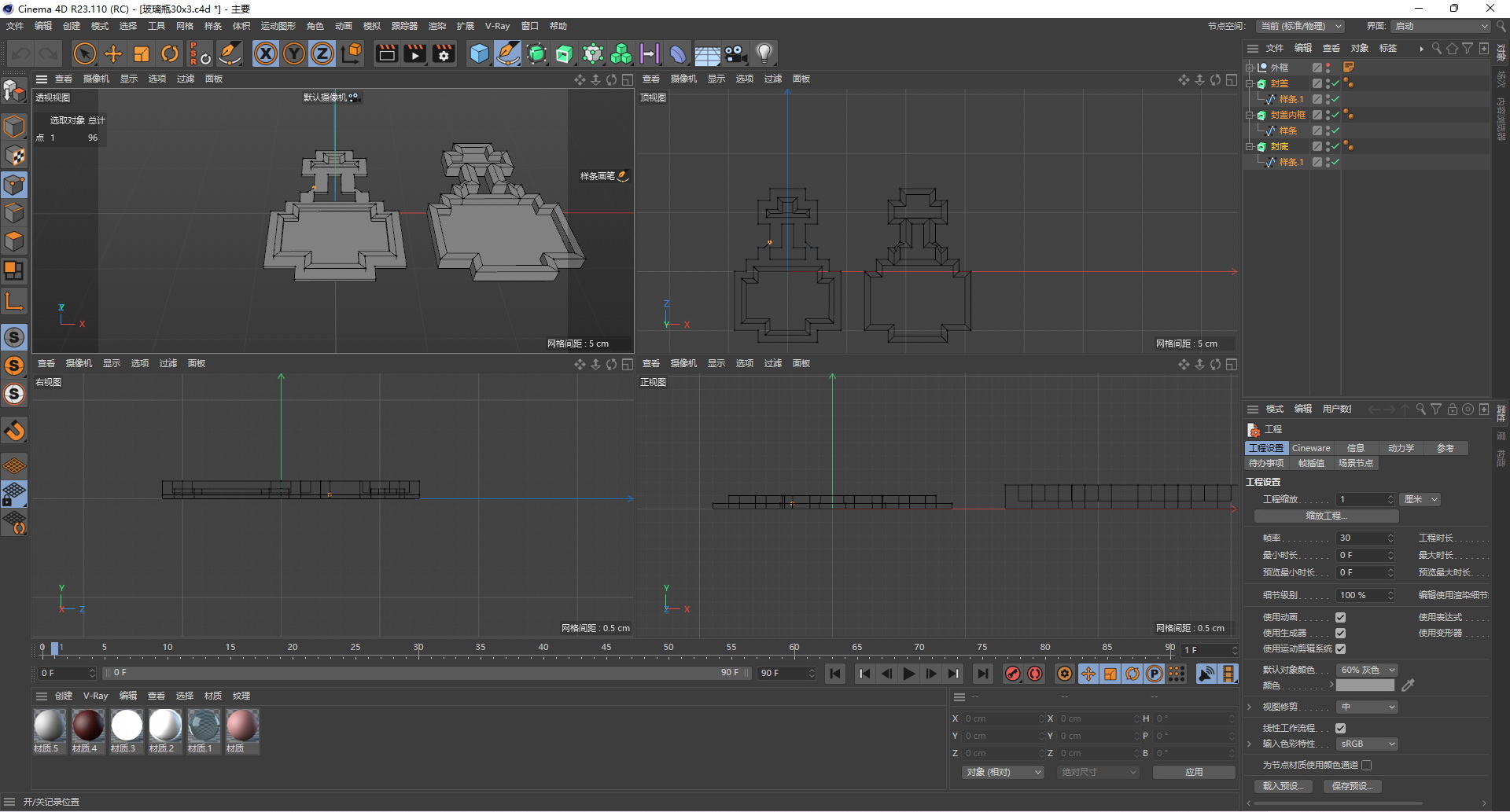
Task: Select the Scale tool
Action: pos(142,53)
